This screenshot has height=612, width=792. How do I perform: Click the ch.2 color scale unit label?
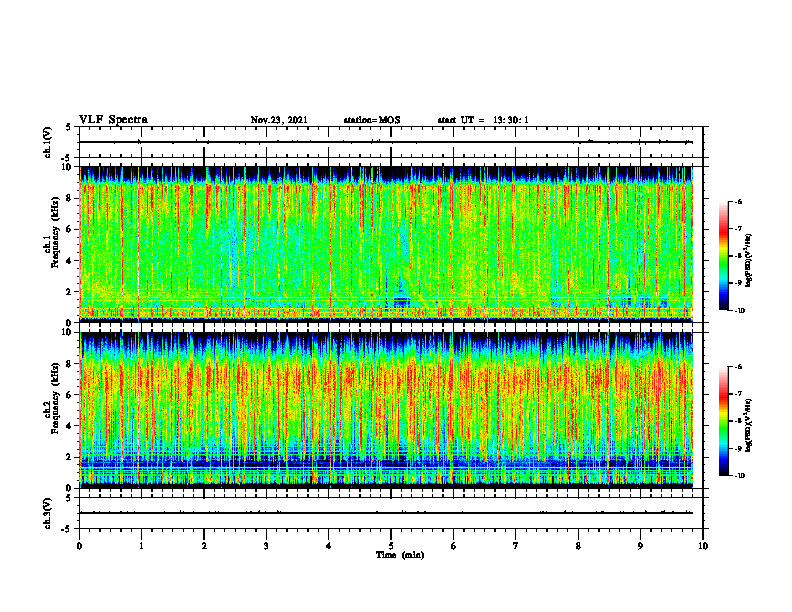[x=748, y=426]
